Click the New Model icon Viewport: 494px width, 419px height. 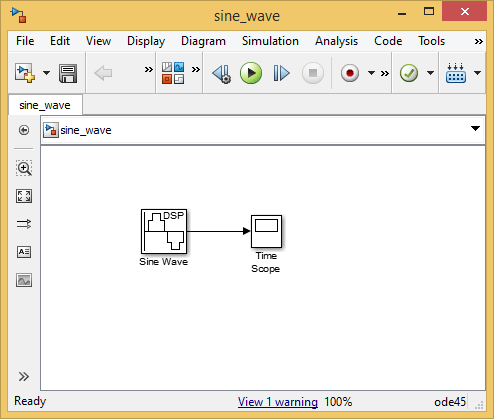tap(25, 73)
